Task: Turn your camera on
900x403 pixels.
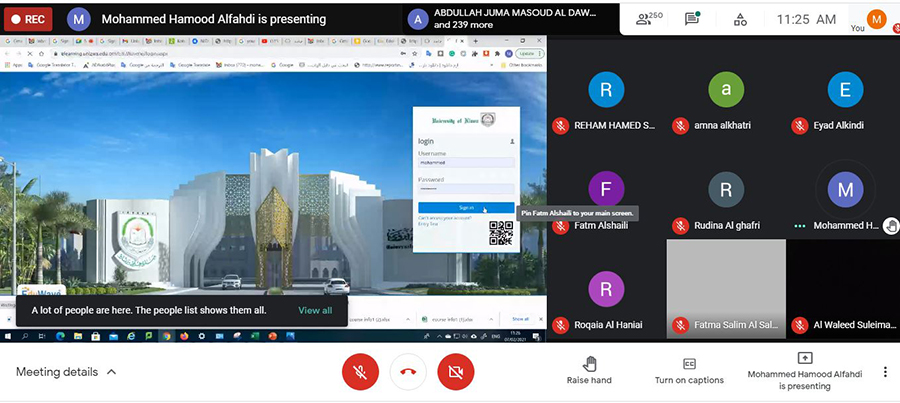Action: (456, 372)
